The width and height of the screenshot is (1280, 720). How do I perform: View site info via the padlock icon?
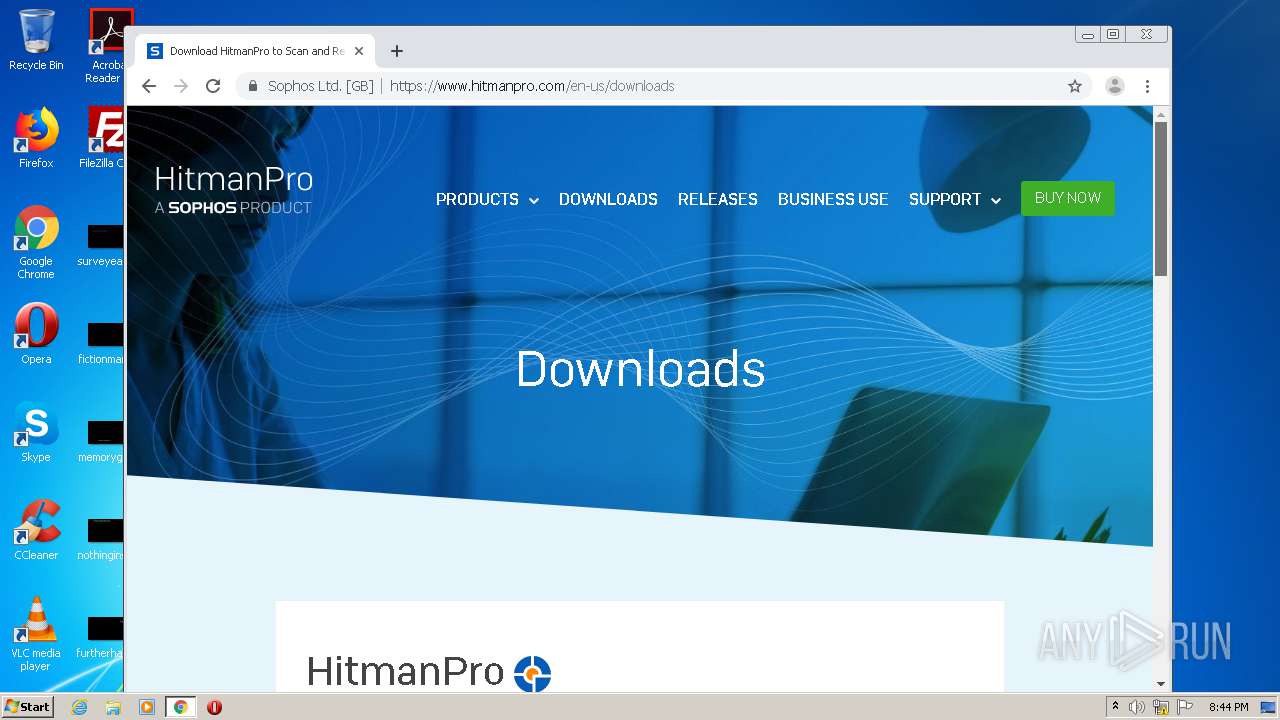coord(253,86)
